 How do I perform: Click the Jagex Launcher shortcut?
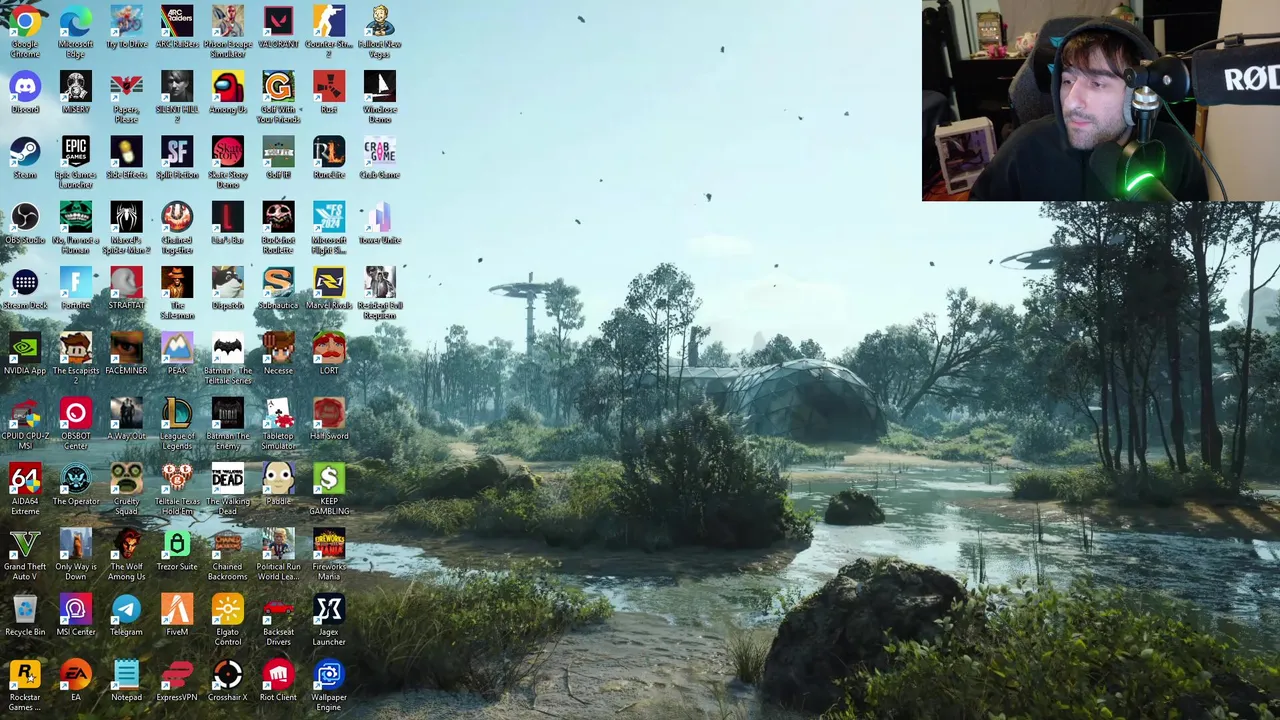pyautogui.click(x=329, y=609)
